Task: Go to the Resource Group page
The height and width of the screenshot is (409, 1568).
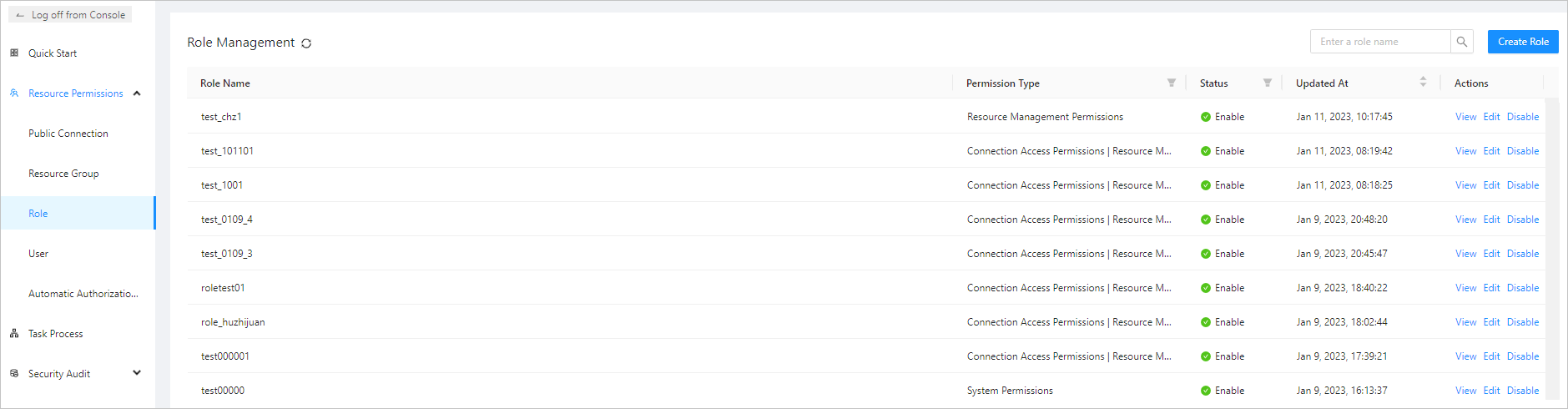Action: [63, 174]
